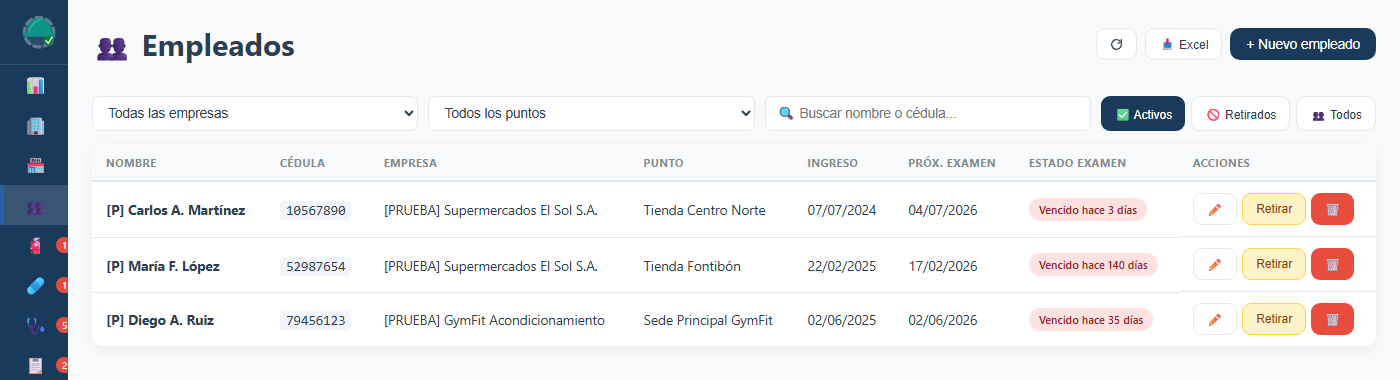The height and width of the screenshot is (380, 1400).
Task: Click ingreso date 22/02/2025
Action: tap(842, 266)
